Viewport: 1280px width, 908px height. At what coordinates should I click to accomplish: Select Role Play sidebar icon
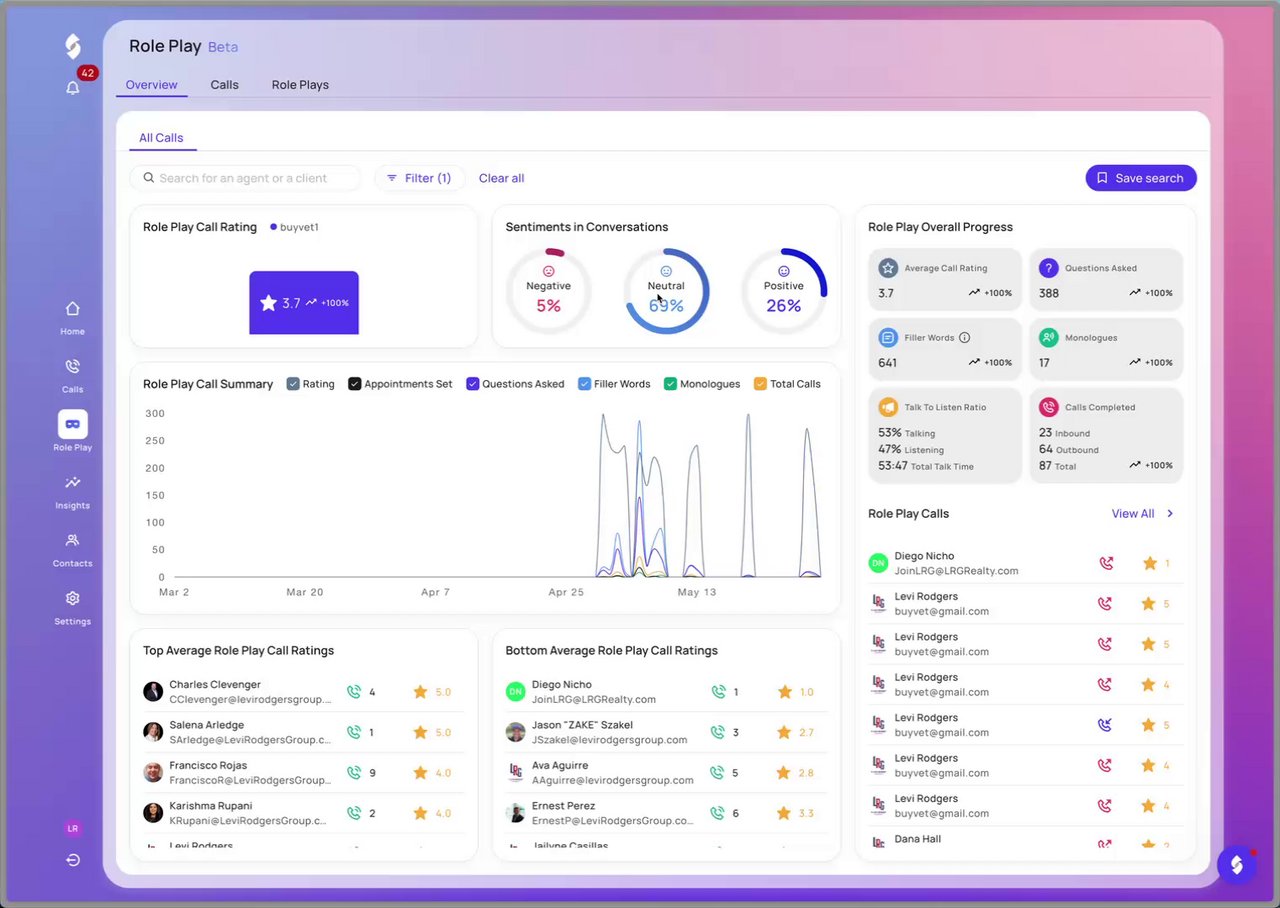pos(73,424)
